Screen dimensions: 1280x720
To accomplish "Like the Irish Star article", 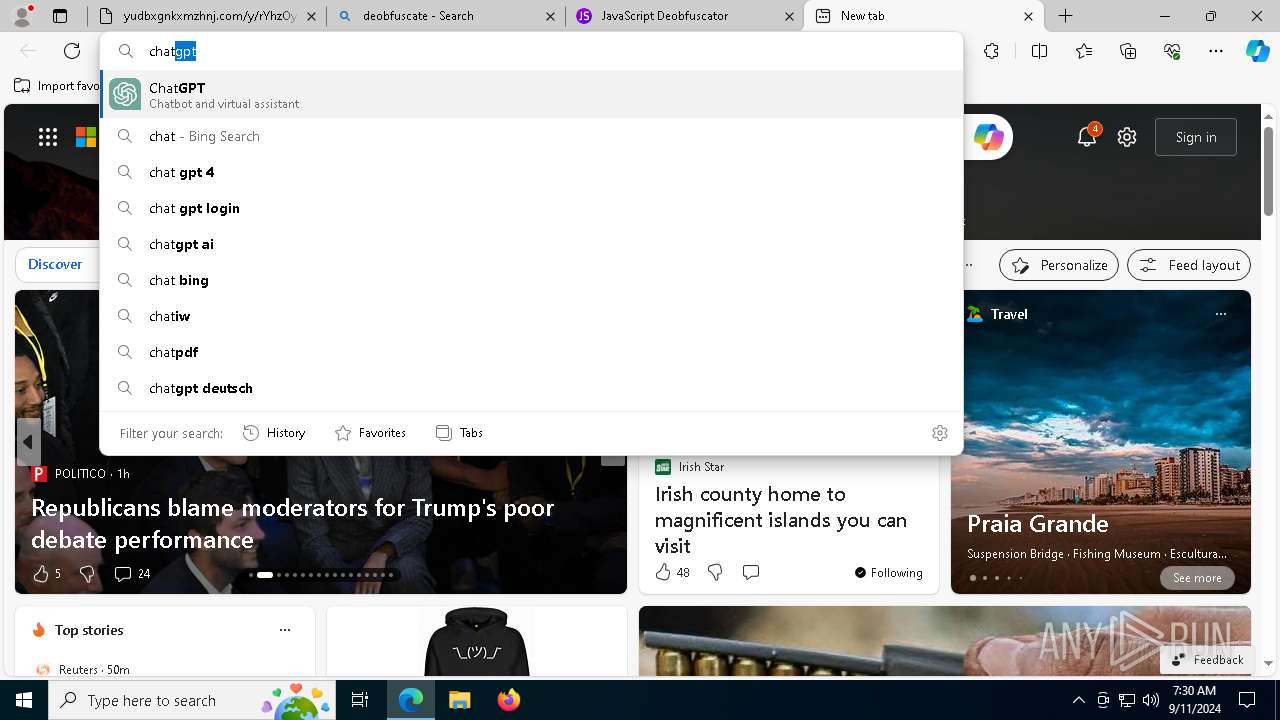I will tap(672, 572).
